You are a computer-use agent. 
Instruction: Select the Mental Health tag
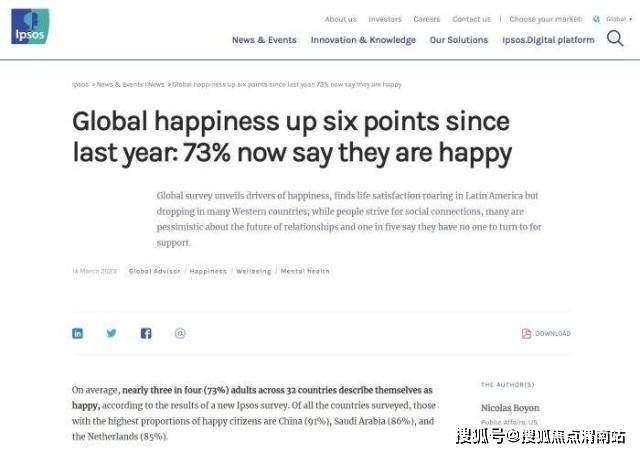305,271
